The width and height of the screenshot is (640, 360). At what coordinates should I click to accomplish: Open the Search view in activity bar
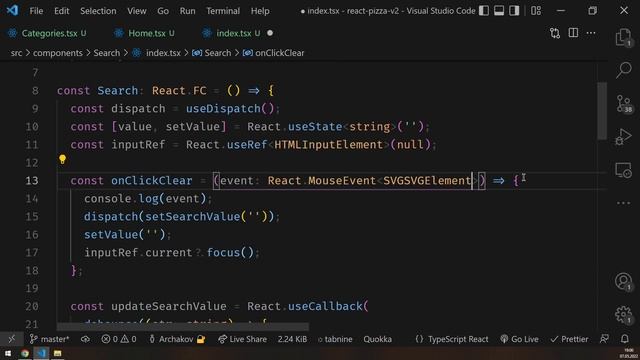point(623,70)
